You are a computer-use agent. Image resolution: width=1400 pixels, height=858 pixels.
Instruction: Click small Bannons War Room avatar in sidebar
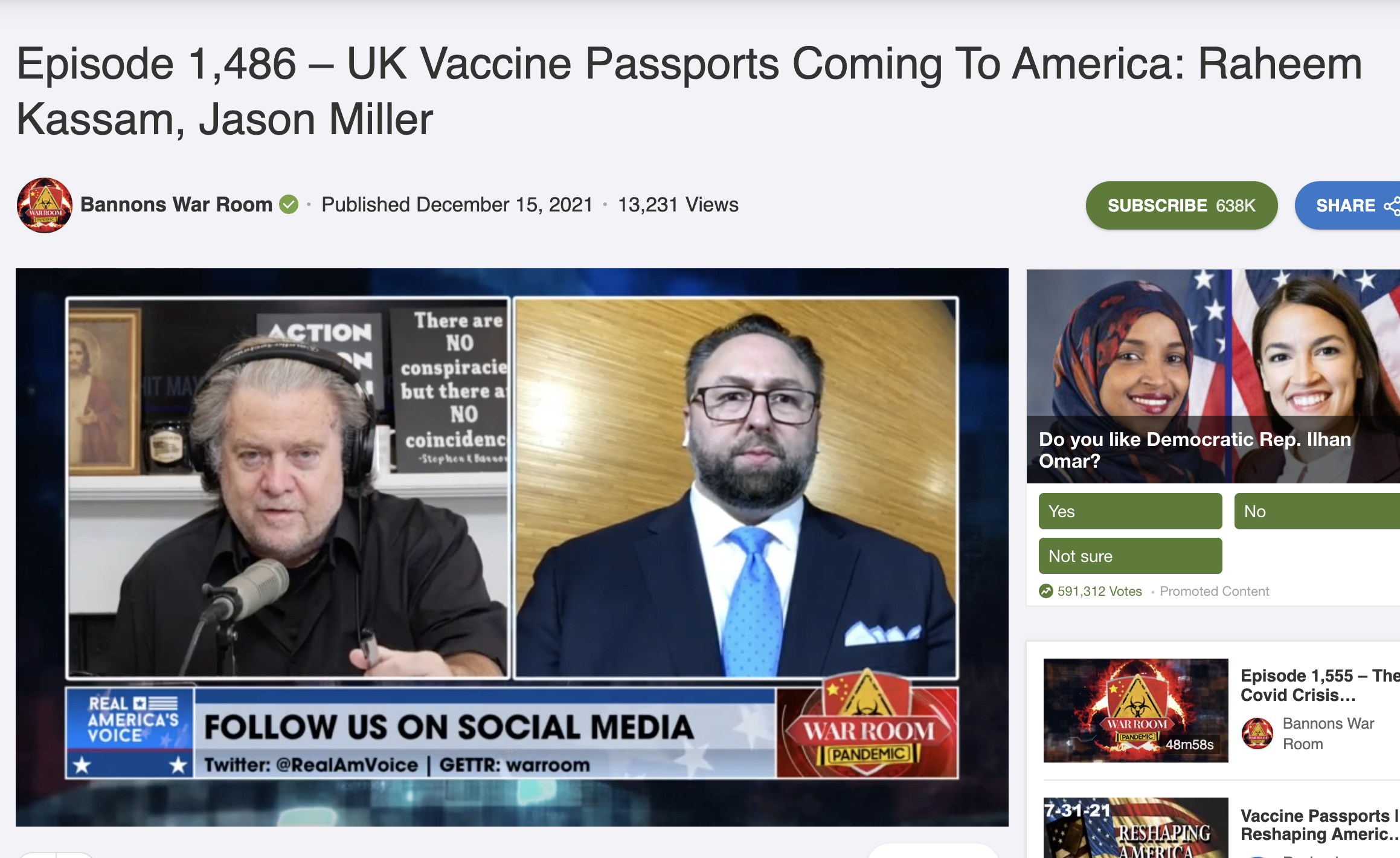click(x=1257, y=734)
